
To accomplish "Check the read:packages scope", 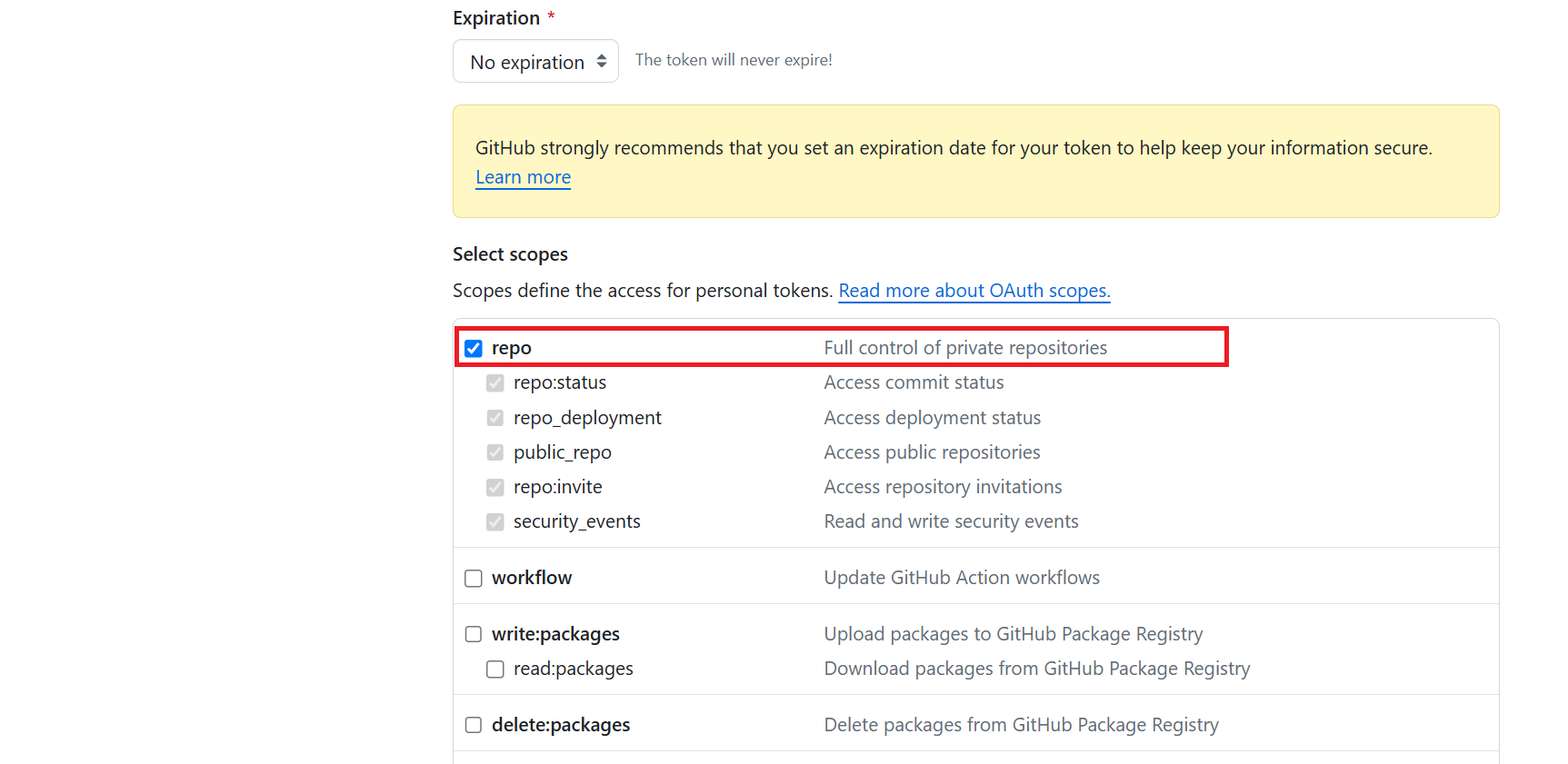I will pos(495,670).
